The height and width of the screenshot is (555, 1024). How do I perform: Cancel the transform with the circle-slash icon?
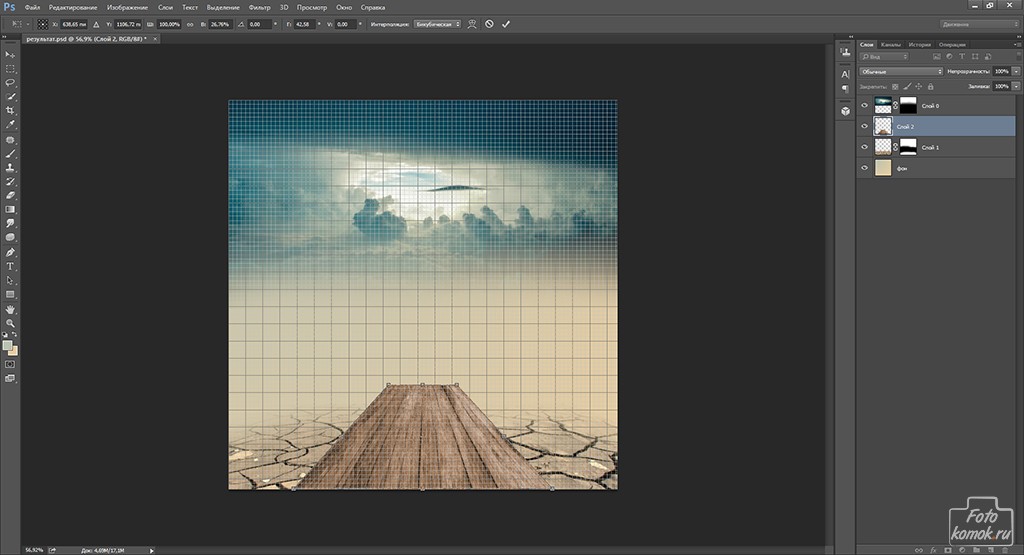click(x=489, y=23)
